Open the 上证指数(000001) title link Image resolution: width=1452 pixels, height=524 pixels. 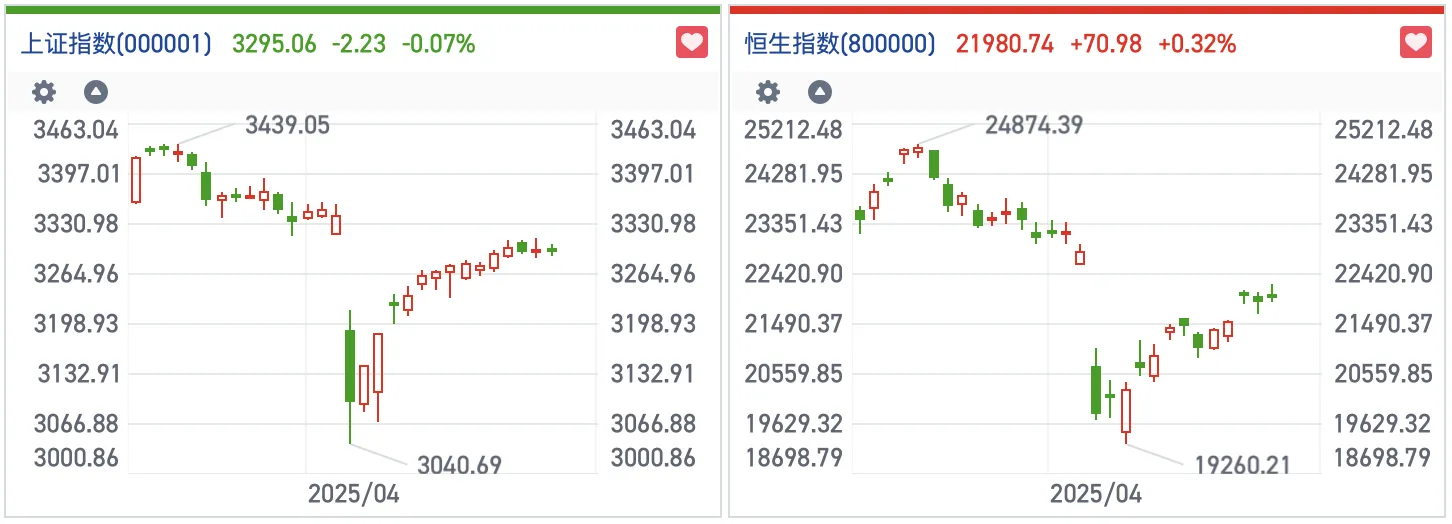pyautogui.click(x=117, y=44)
